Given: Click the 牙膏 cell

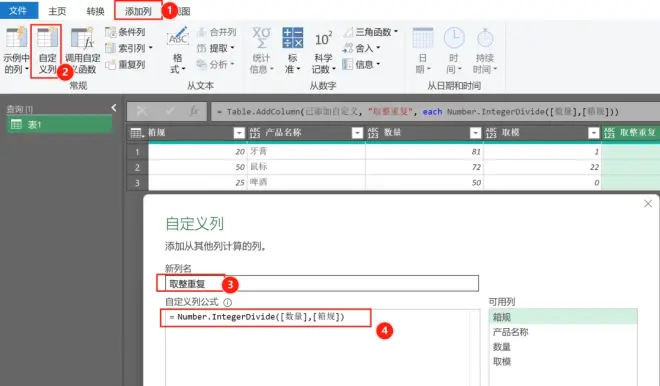Looking at the screenshot, I should pyautogui.click(x=306, y=152).
